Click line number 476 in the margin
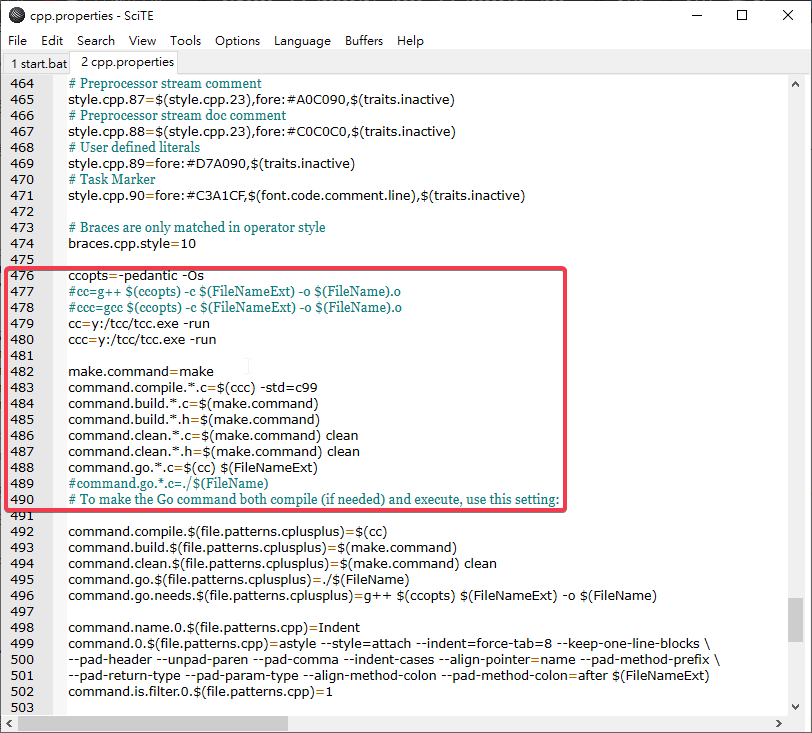 (22, 276)
